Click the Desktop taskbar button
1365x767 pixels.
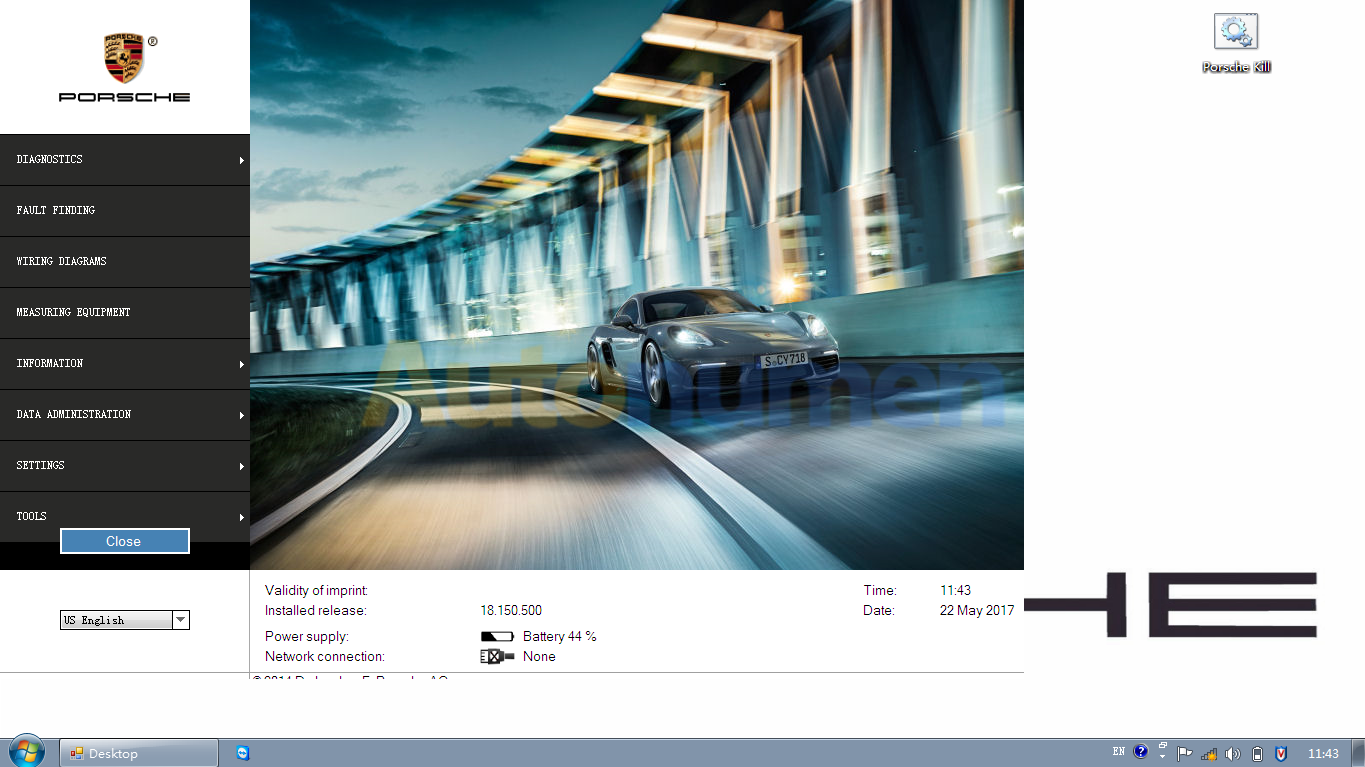click(x=139, y=753)
